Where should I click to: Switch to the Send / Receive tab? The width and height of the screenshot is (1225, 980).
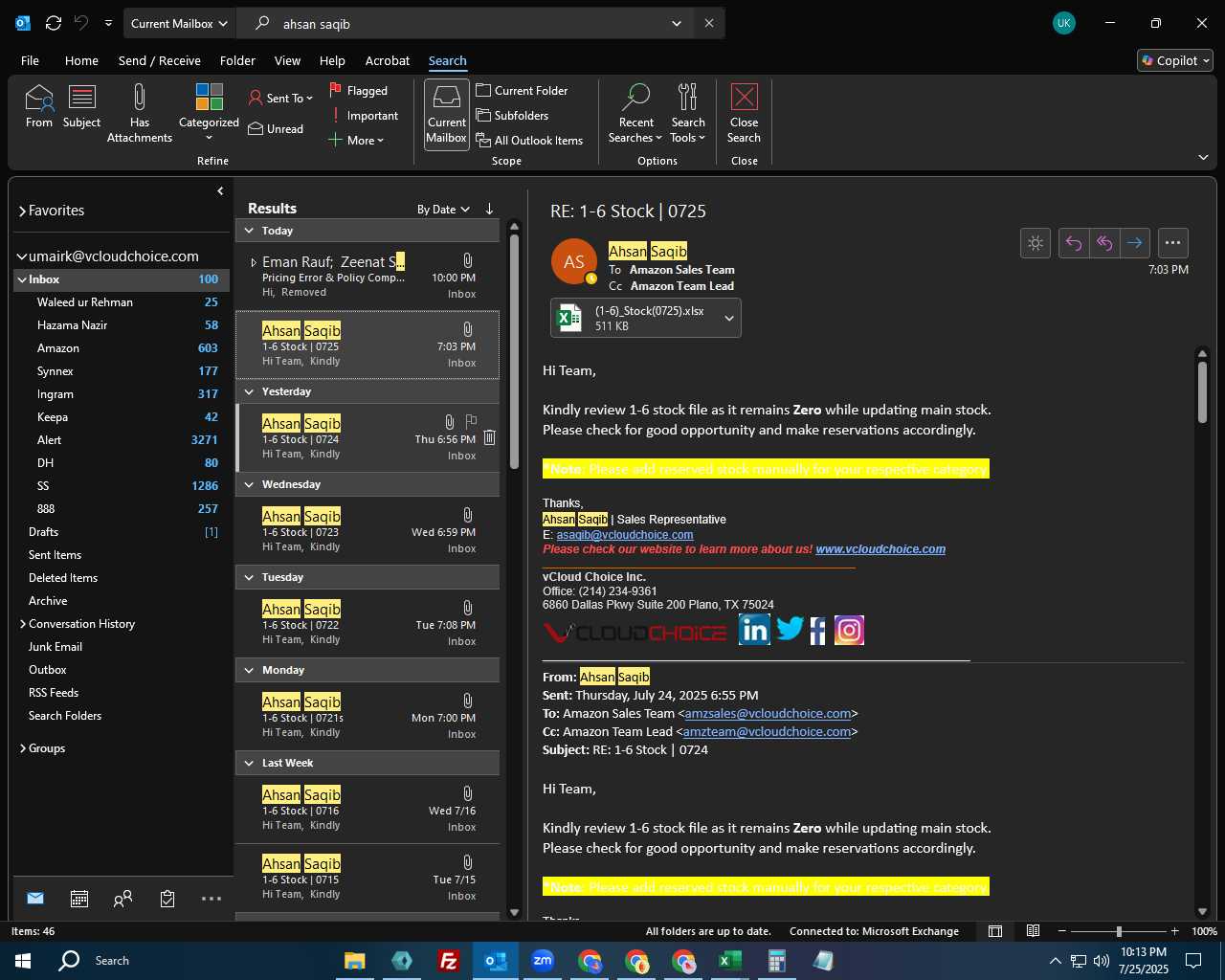[160, 60]
